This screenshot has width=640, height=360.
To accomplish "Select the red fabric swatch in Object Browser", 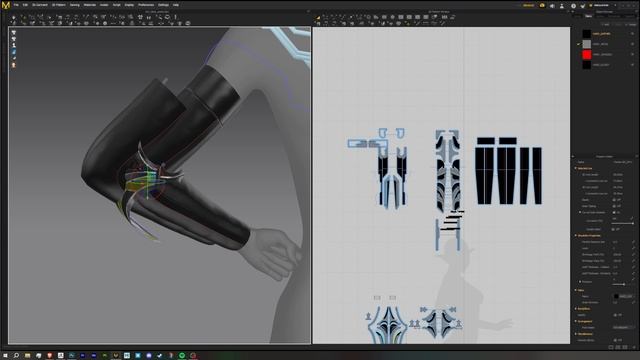I will pyautogui.click(x=587, y=54).
